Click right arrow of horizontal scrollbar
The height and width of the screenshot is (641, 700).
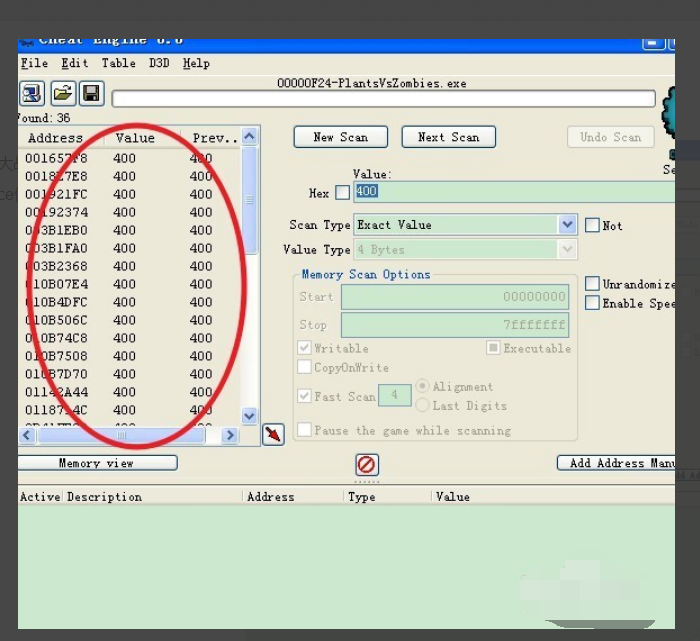(230, 435)
